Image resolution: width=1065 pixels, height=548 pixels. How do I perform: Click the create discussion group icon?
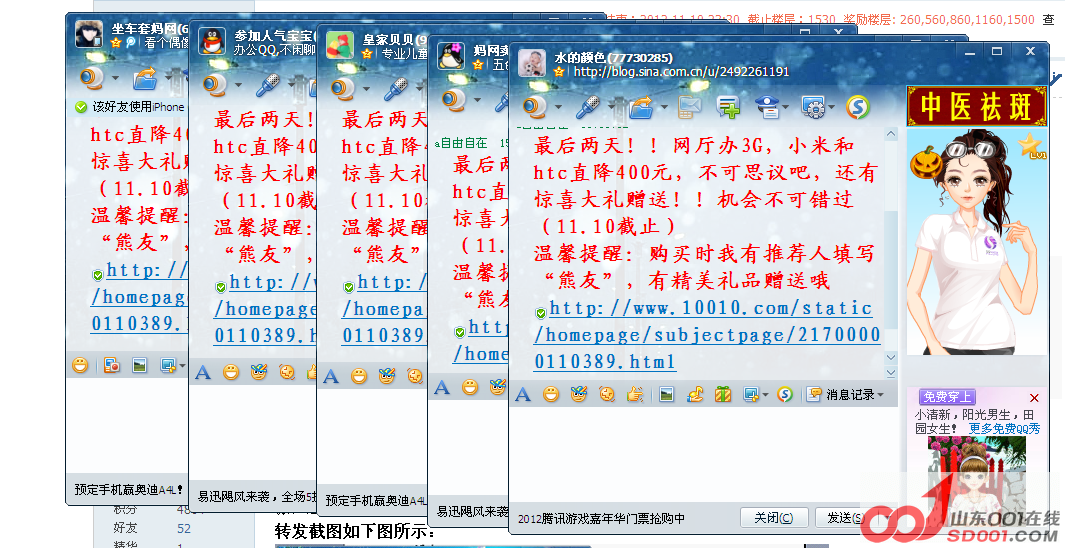tap(728, 107)
